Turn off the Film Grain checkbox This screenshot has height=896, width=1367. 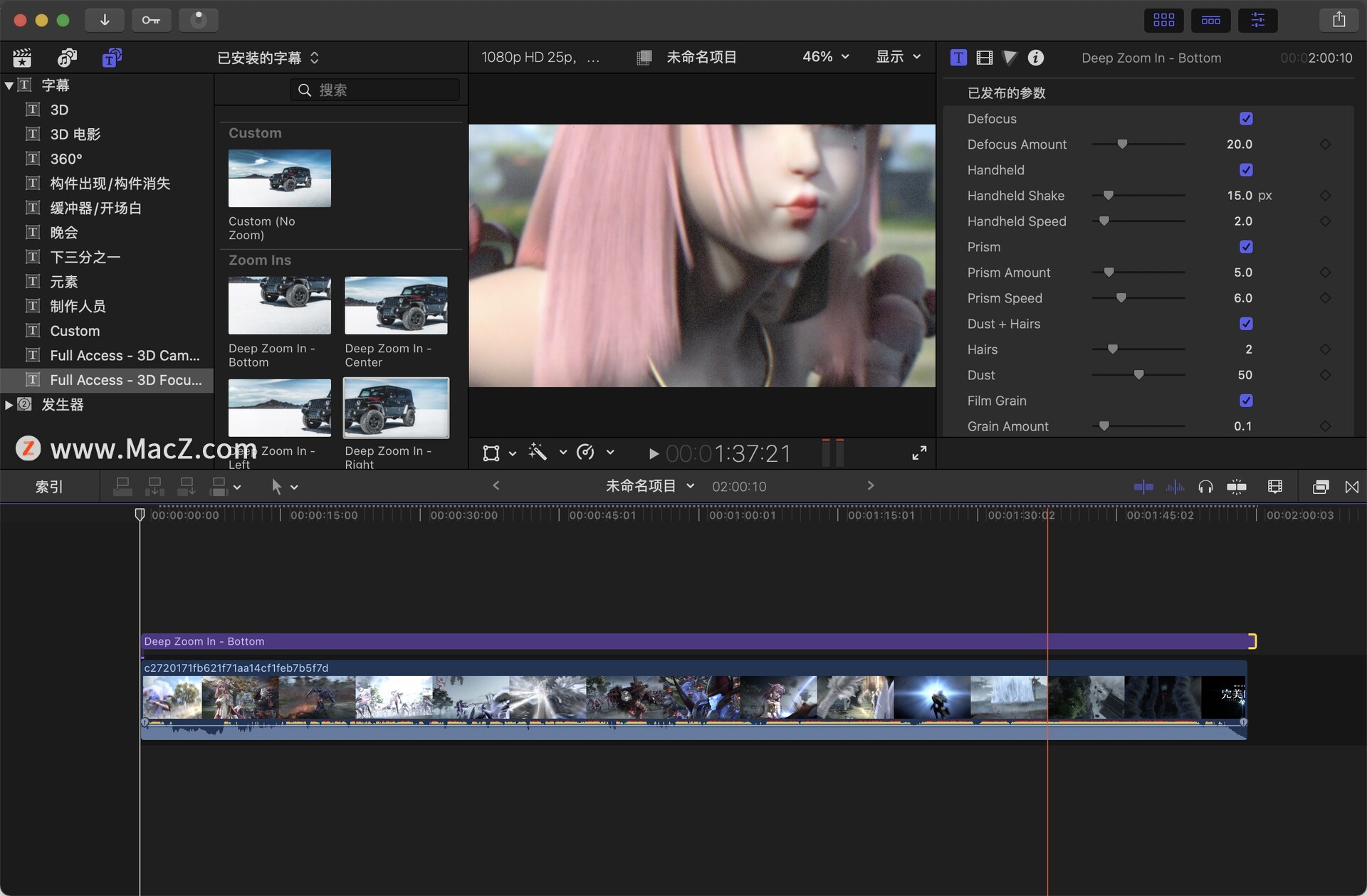pos(1246,401)
